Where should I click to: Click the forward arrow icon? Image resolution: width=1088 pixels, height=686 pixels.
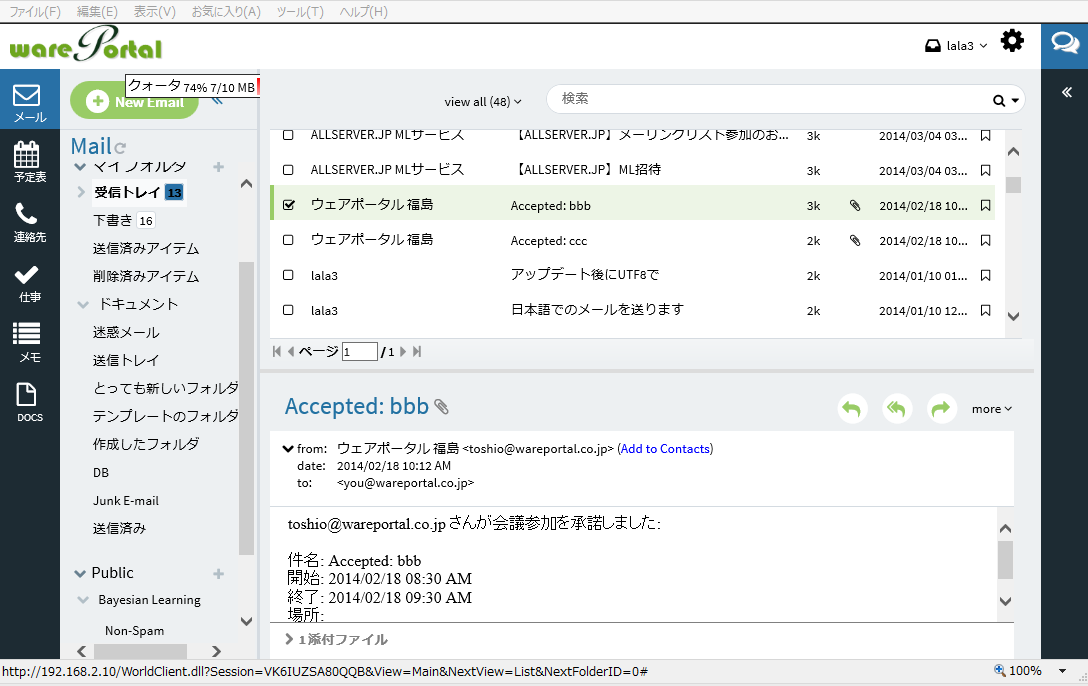(941, 408)
